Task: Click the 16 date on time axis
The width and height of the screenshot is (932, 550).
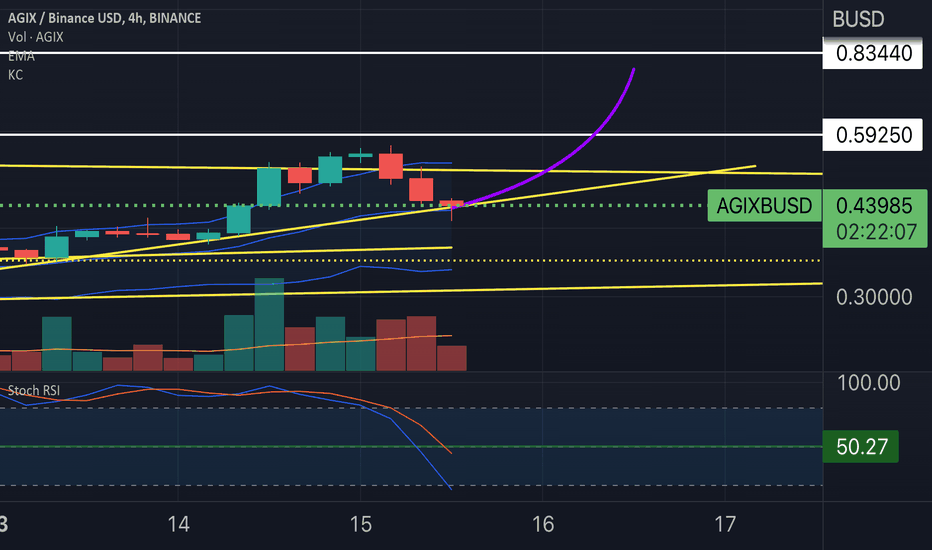Action: click(x=543, y=524)
